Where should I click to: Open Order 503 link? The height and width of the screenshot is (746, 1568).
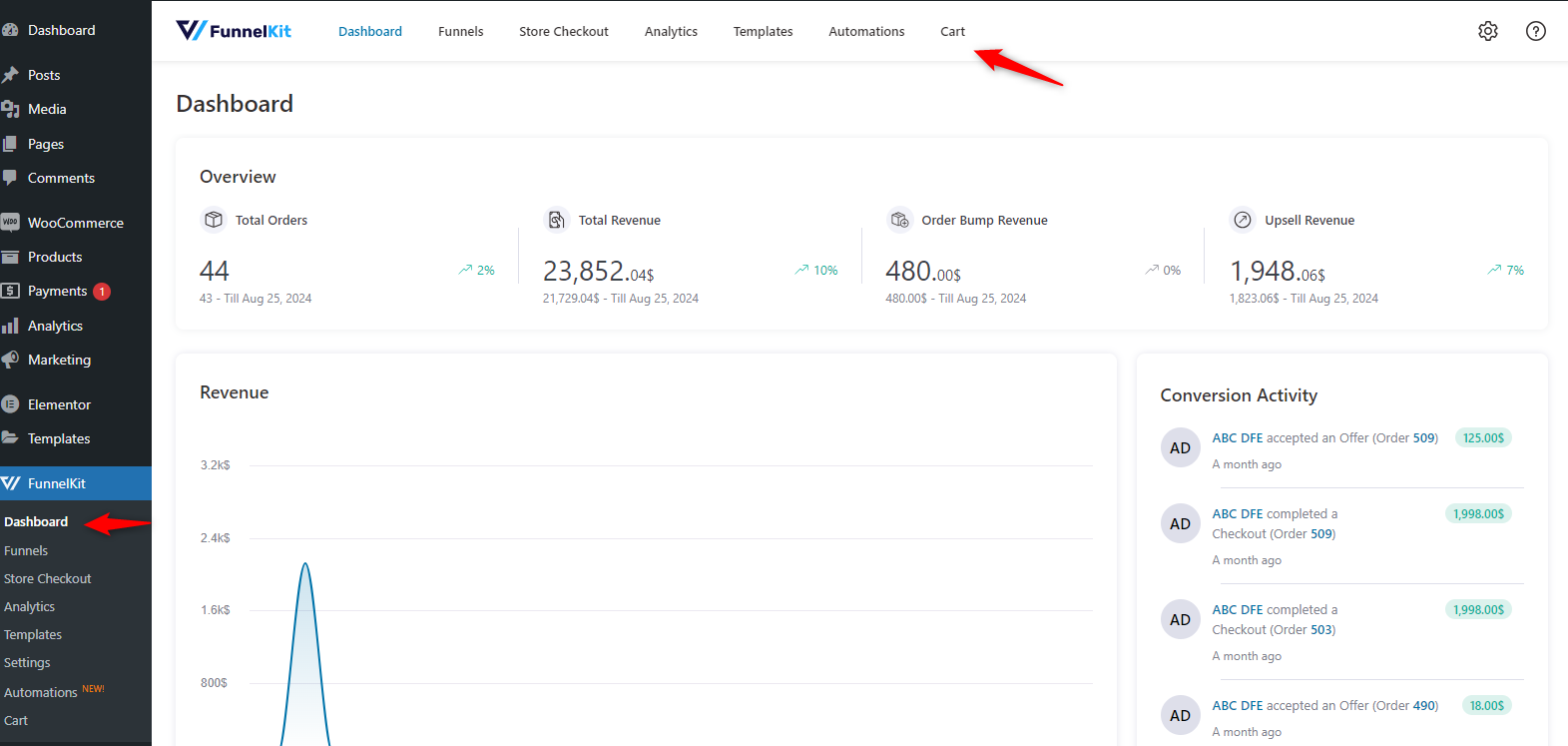[1322, 629]
